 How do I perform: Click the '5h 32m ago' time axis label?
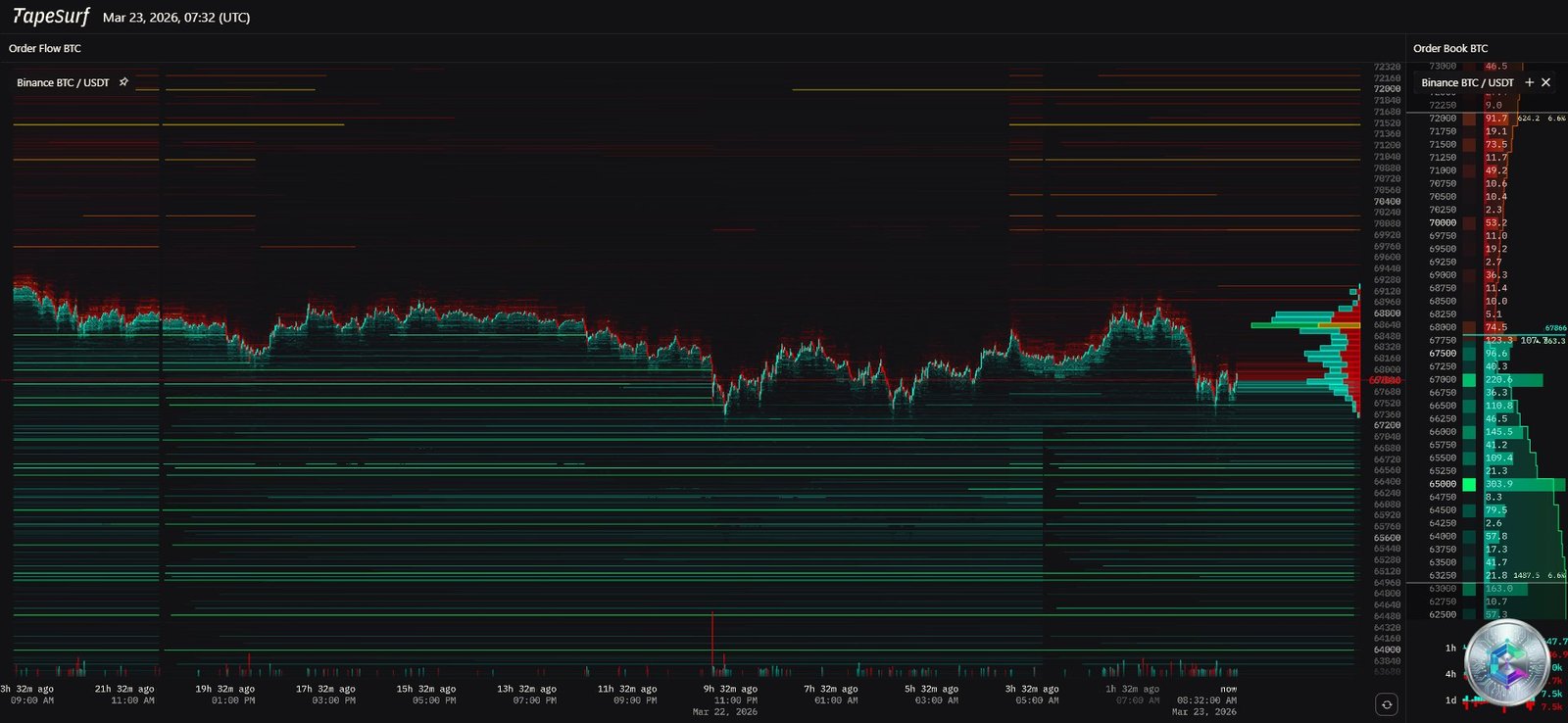point(931,689)
